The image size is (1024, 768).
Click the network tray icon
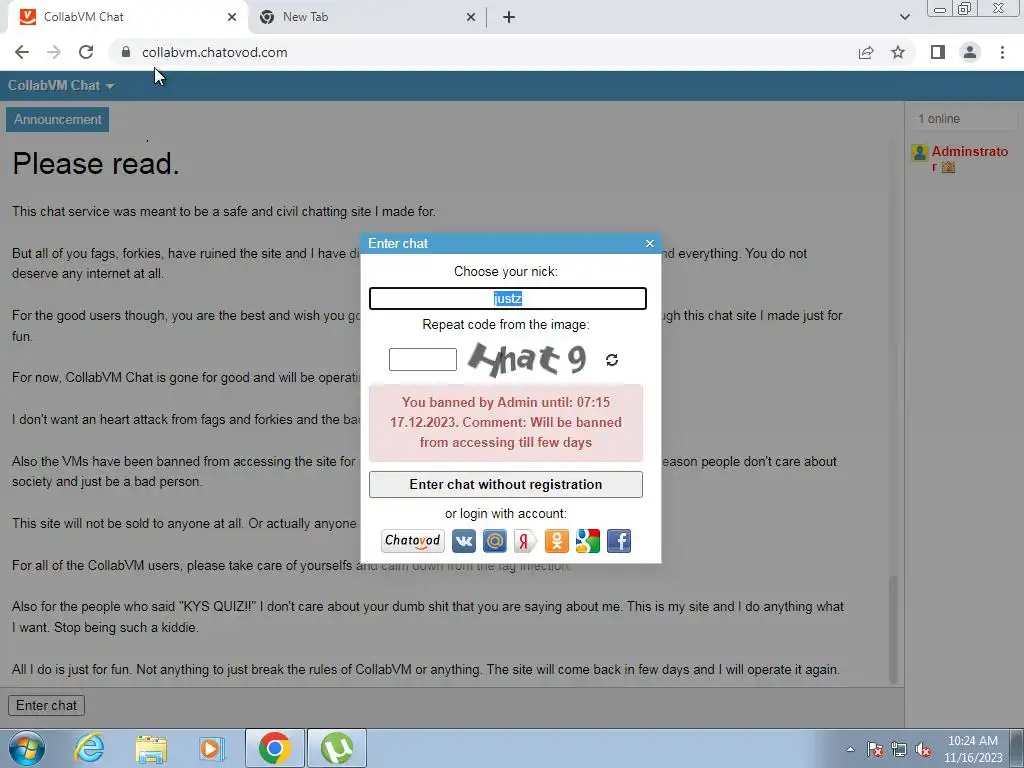(899, 750)
